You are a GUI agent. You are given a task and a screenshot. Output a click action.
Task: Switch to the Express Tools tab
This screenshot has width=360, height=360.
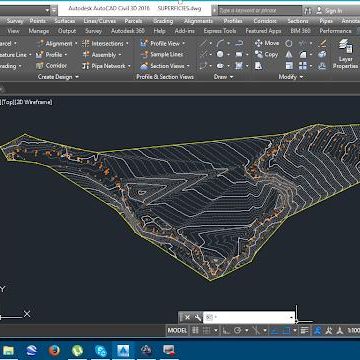click(x=220, y=31)
